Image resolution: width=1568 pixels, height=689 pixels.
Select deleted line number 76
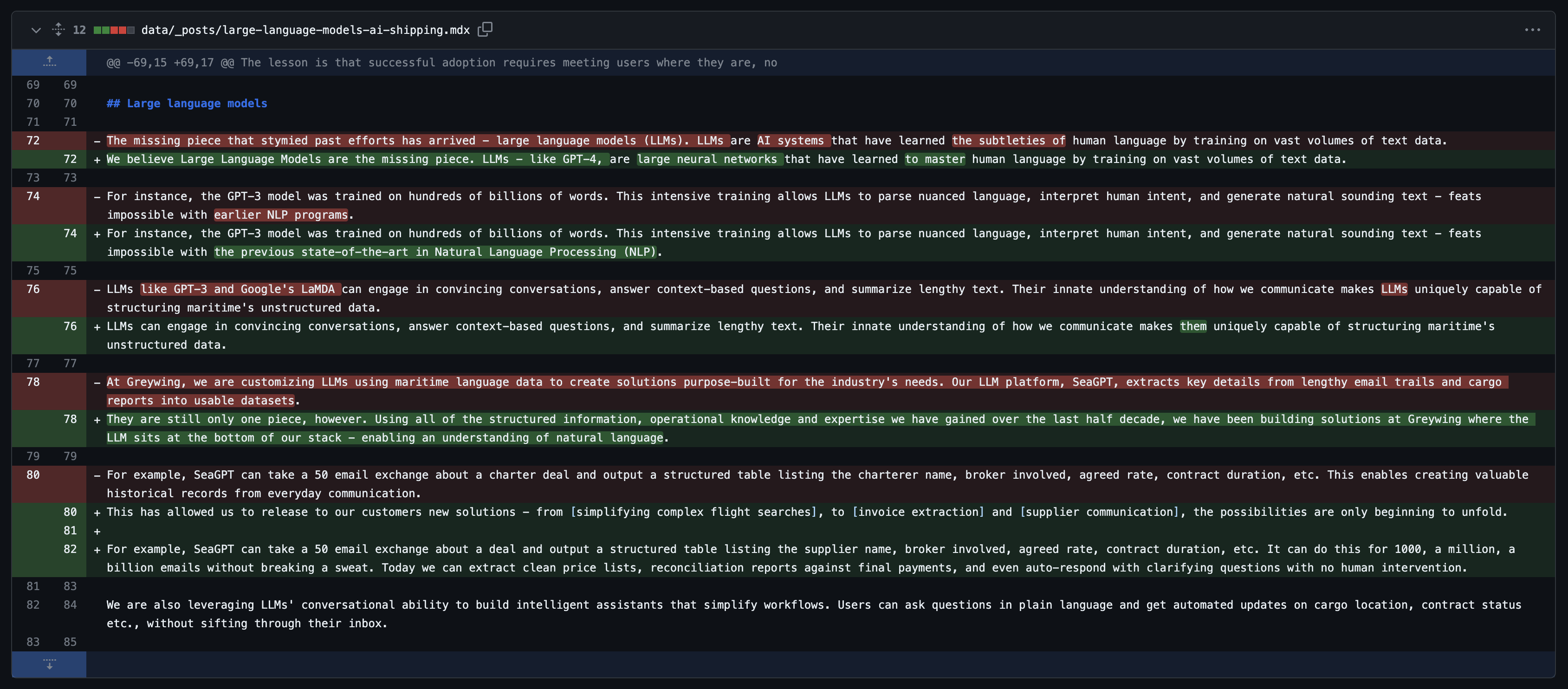click(x=33, y=289)
